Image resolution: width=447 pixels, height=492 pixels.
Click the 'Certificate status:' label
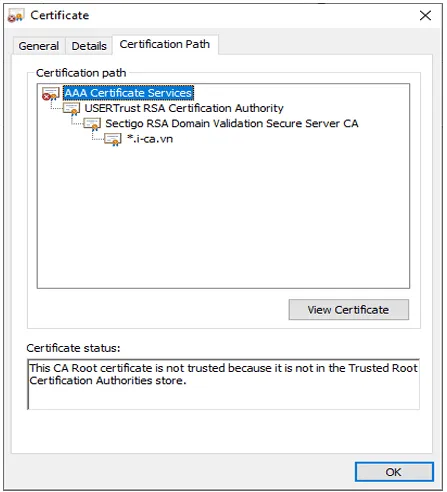tap(73, 348)
